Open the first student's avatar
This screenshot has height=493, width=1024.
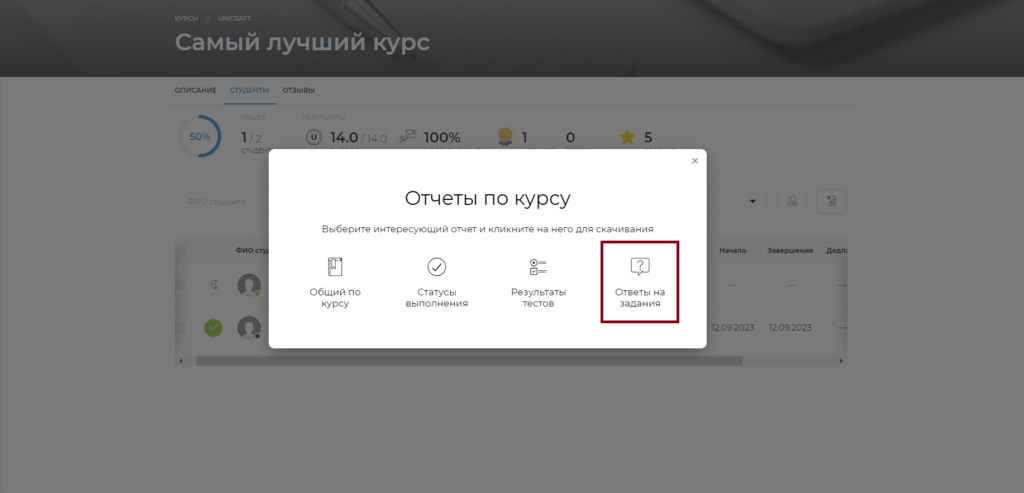pyautogui.click(x=249, y=285)
